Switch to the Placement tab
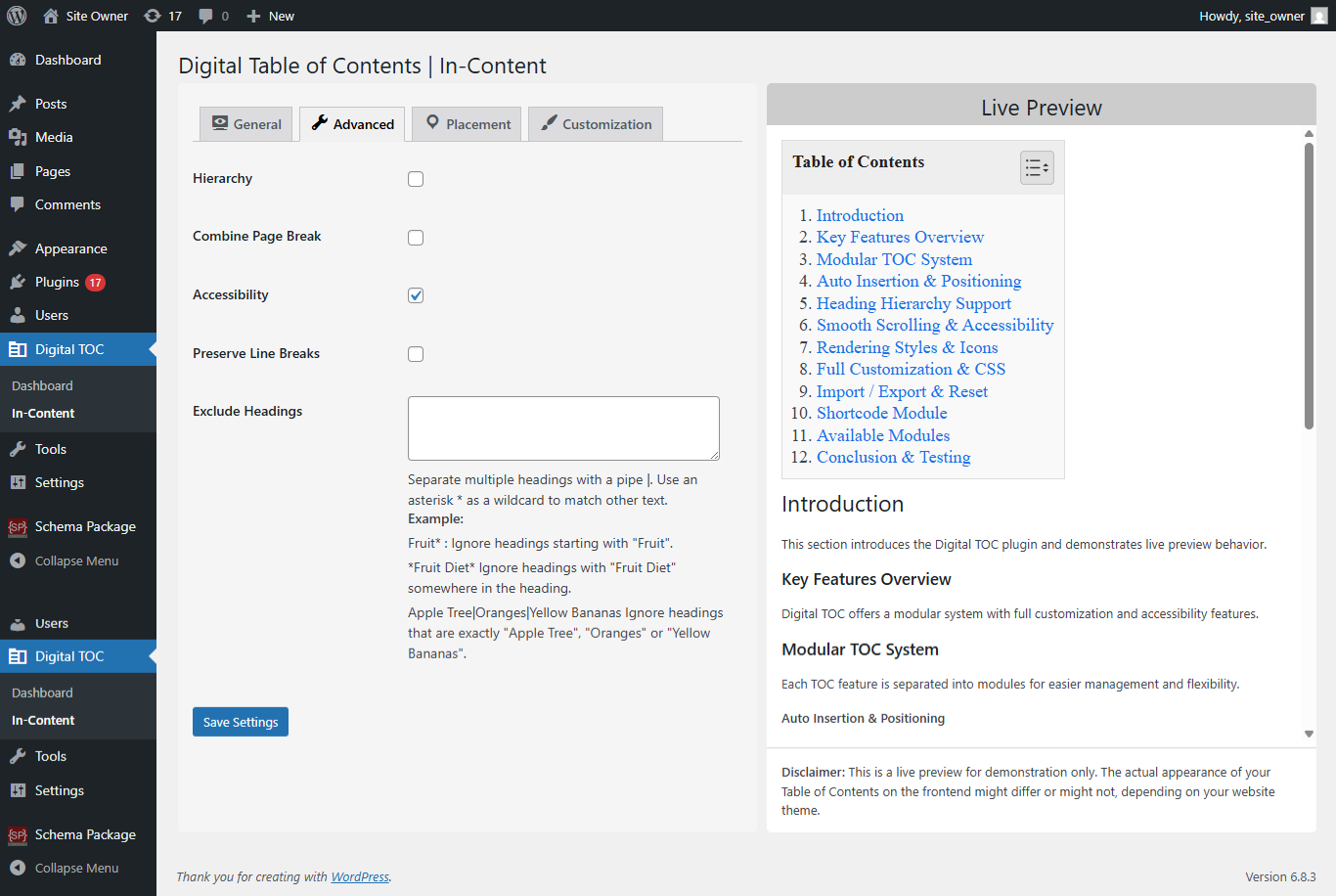 coord(468,124)
